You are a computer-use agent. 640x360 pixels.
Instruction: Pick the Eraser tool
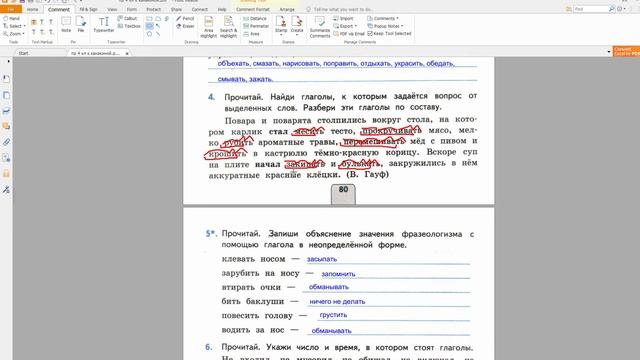pyautogui.click(x=185, y=26)
